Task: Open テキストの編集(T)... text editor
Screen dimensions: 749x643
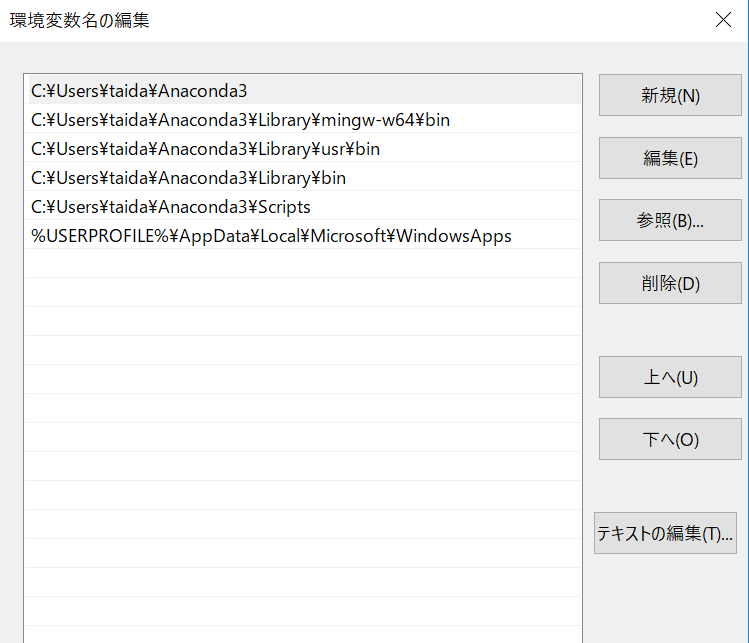Action: [x=665, y=533]
